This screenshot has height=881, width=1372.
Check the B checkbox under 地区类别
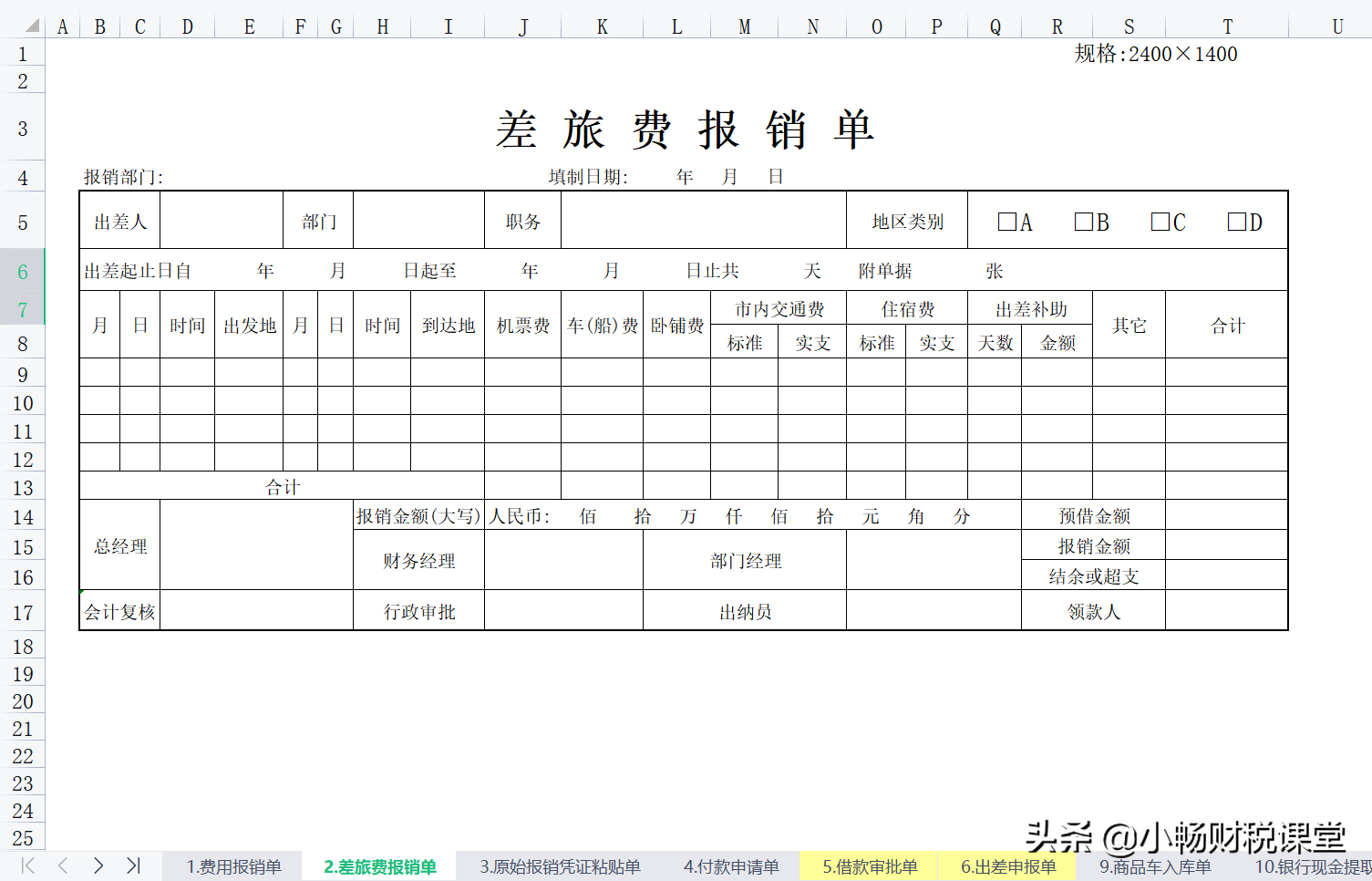coord(1083,220)
